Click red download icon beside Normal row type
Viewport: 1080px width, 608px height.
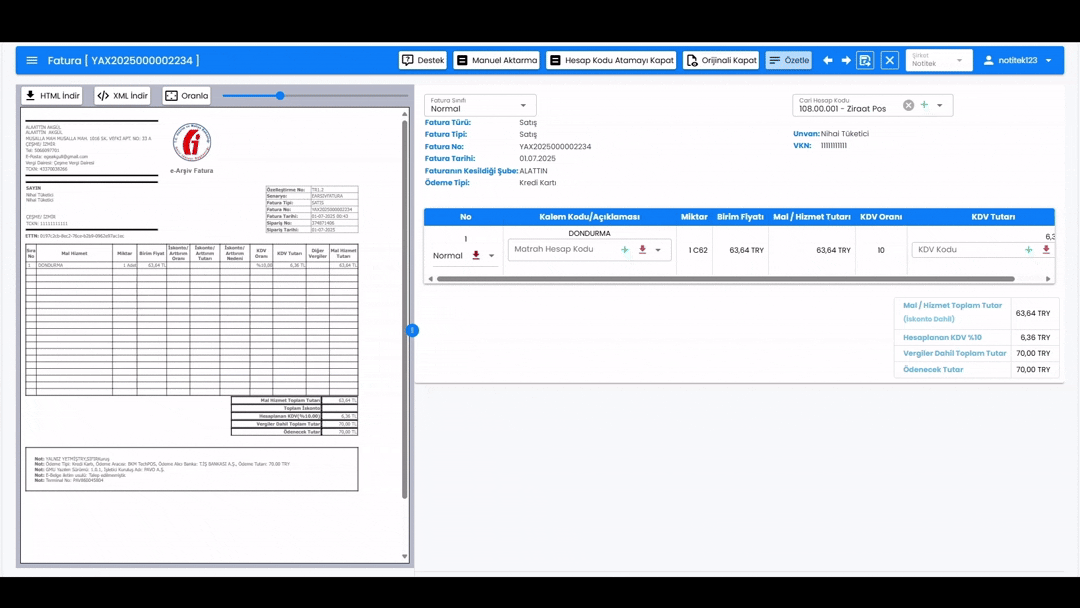pyautogui.click(x=476, y=256)
